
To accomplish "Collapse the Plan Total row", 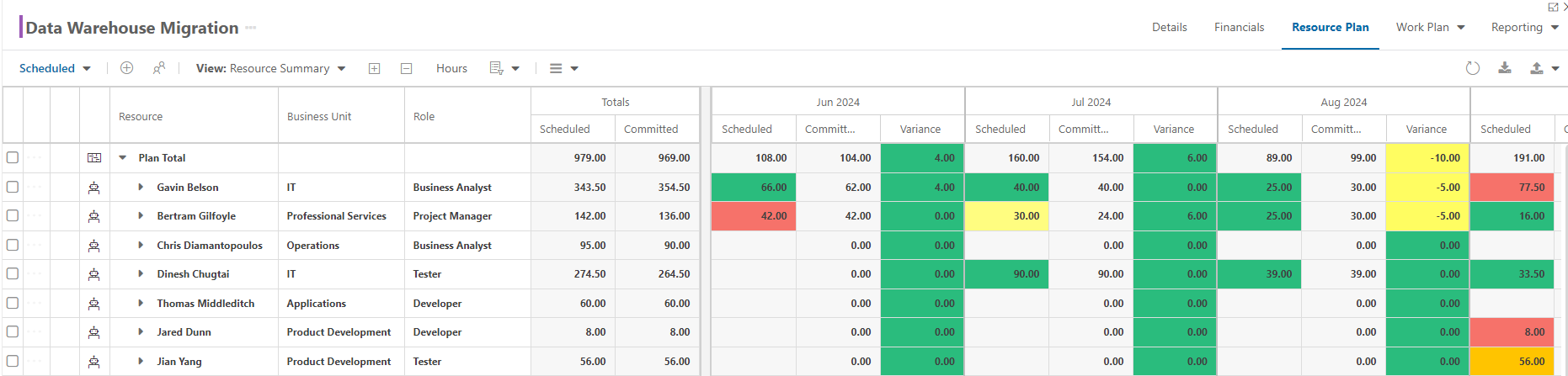I will 123,157.
